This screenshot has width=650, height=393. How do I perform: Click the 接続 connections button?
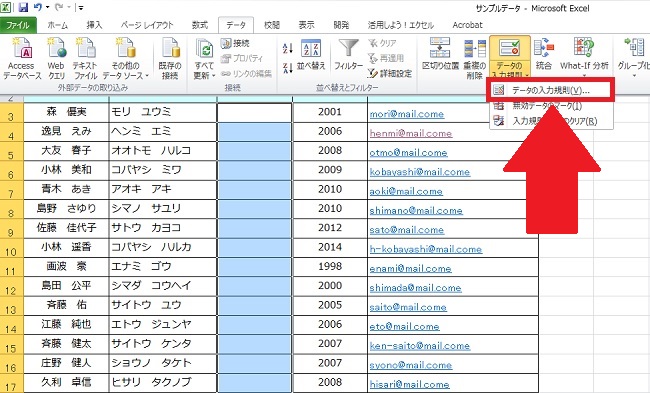click(235, 43)
